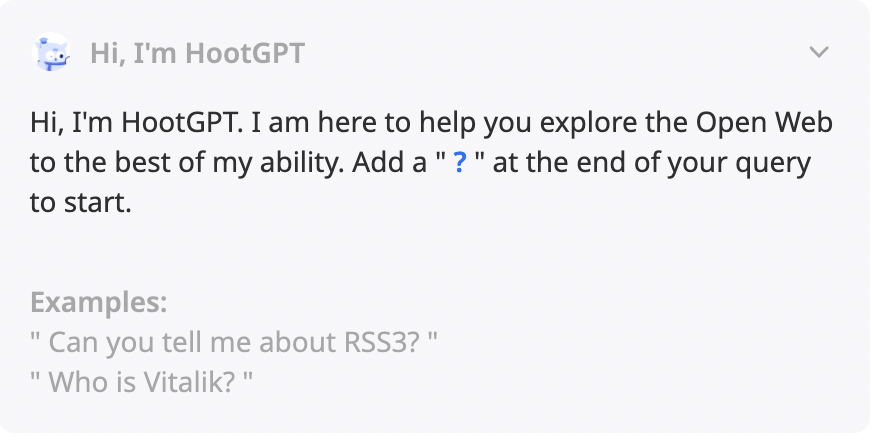This screenshot has height=444, width=872.
Task: Click the word "query" in the instructions
Action: click(x=775, y=164)
